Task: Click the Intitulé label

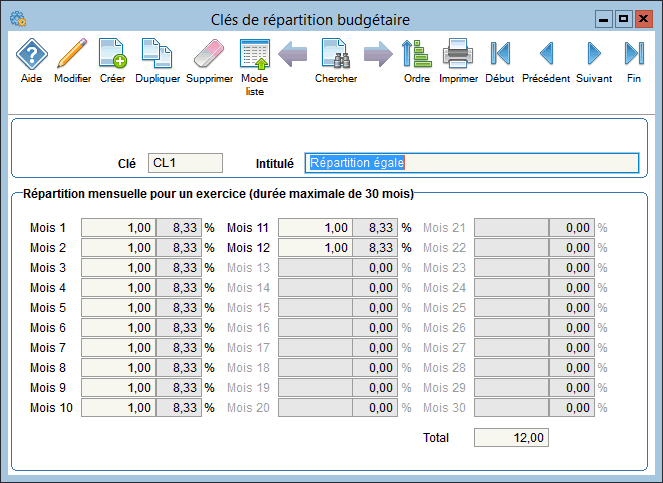Action: (274, 163)
